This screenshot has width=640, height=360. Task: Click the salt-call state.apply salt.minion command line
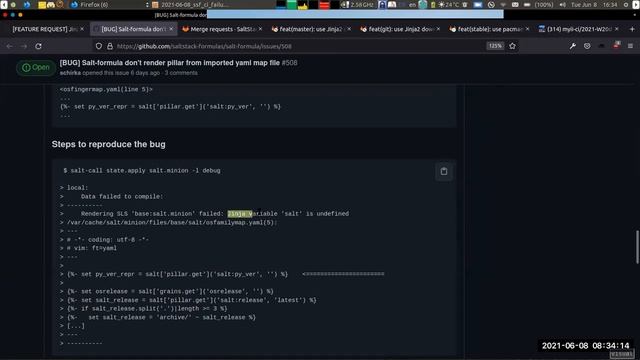142,171
